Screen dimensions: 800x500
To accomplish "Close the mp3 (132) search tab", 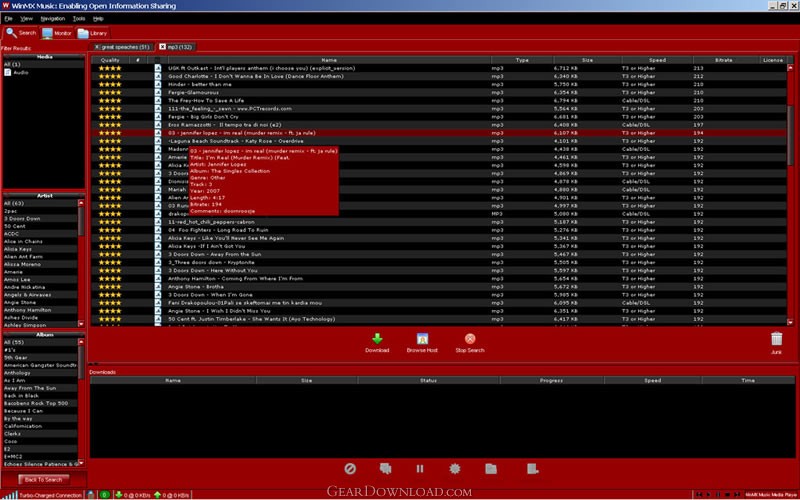I will (162, 47).
